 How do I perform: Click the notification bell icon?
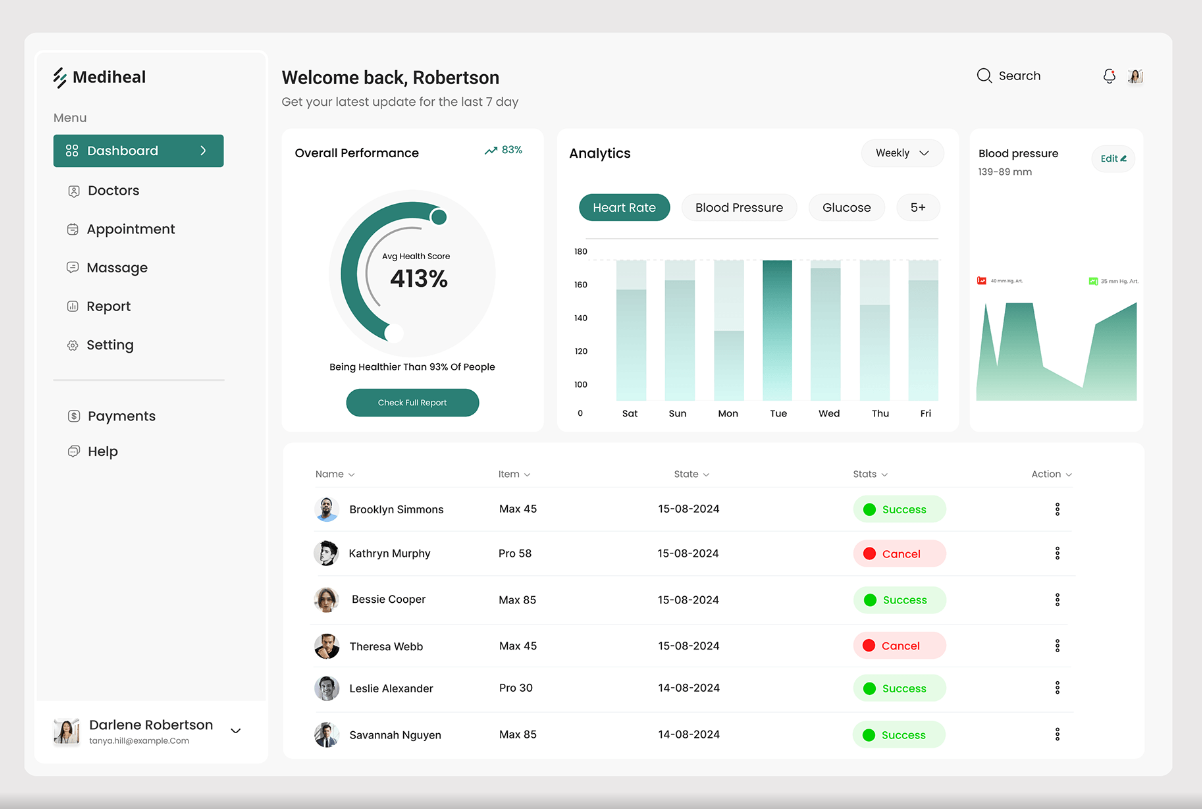click(1109, 76)
